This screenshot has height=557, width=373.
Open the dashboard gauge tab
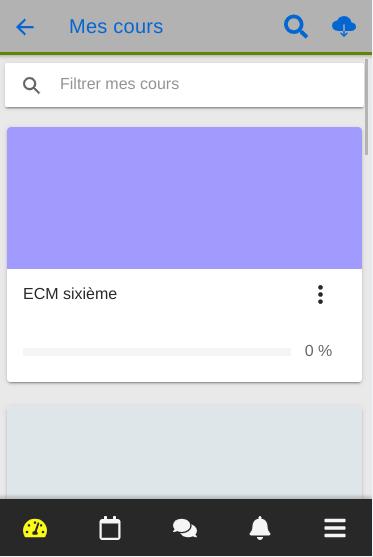(x=35, y=528)
